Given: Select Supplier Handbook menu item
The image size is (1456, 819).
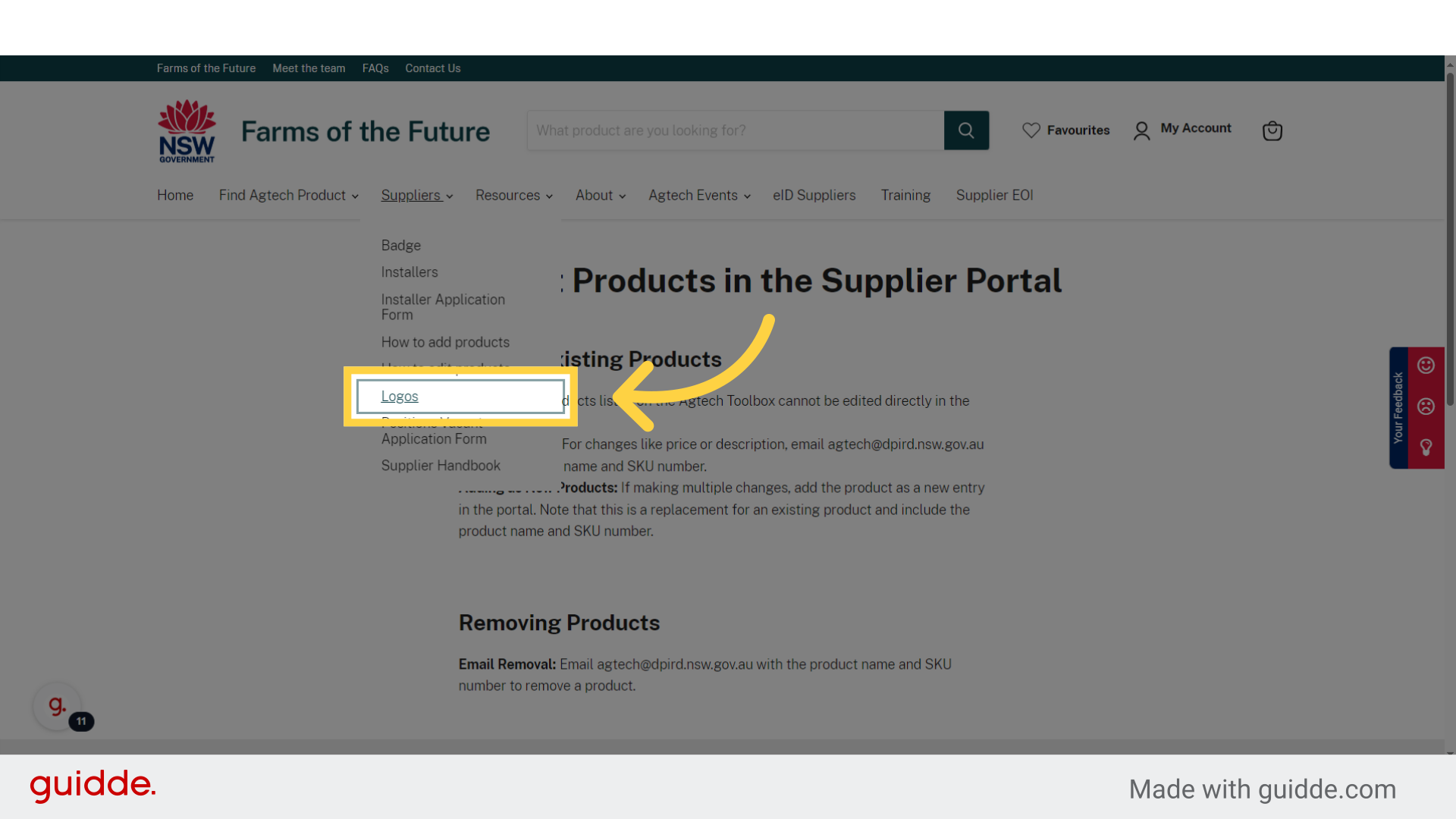Looking at the screenshot, I should point(441,466).
